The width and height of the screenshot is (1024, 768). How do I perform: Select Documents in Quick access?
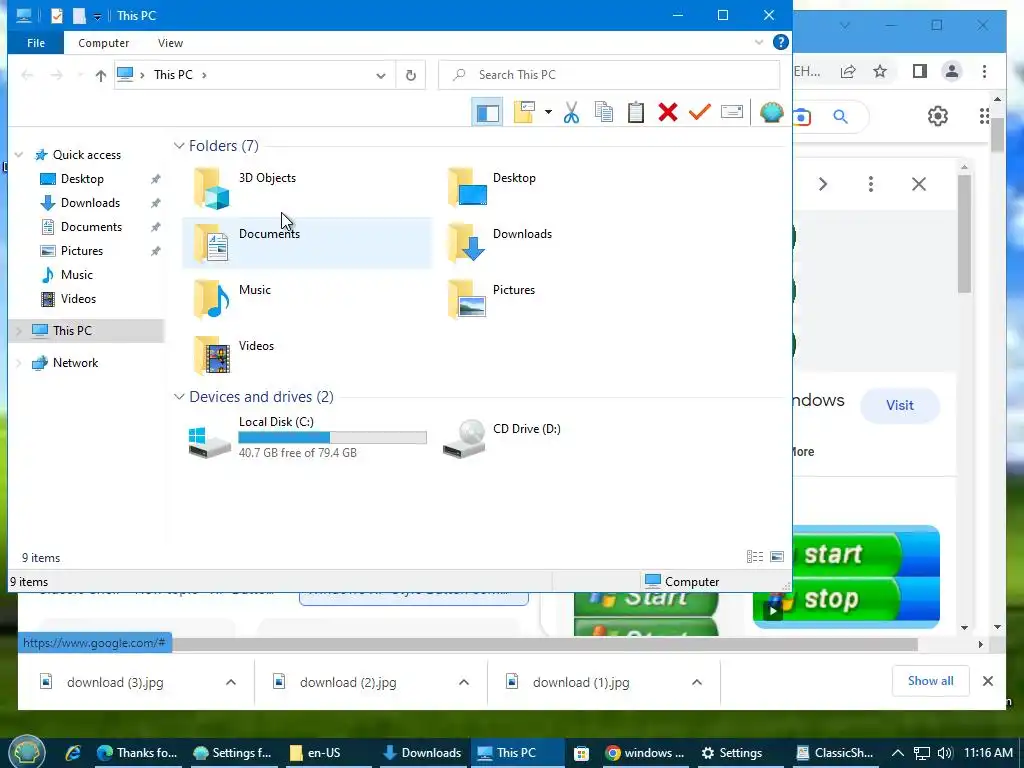click(x=91, y=227)
